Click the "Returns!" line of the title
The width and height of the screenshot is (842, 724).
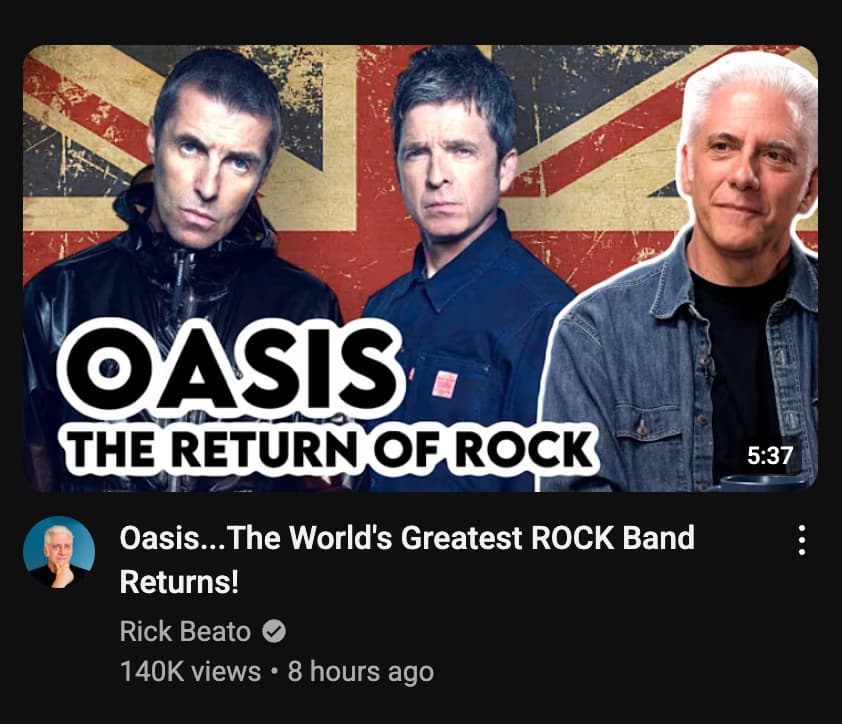click(179, 582)
